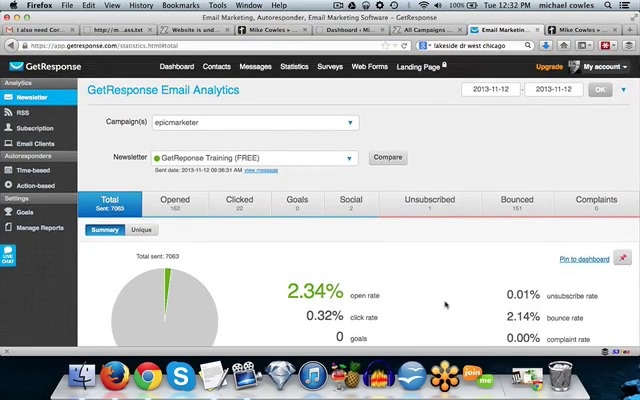Click search magnifier in Firefox search box
This screenshot has width=640, height=400.
[x=528, y=45]
